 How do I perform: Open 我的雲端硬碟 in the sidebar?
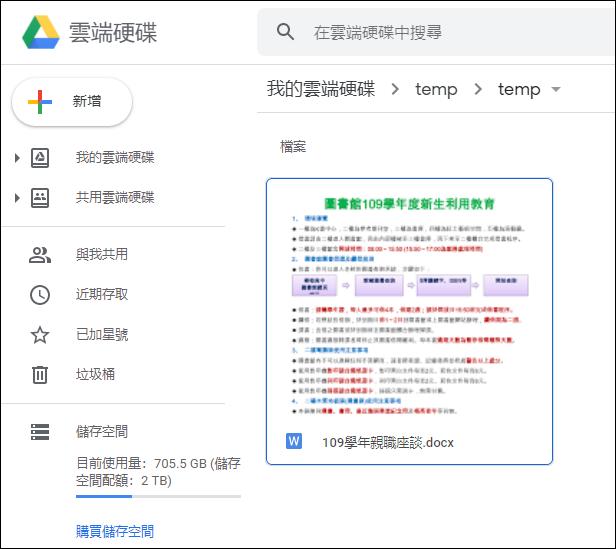pyautogui.click(x=114, y=158)
